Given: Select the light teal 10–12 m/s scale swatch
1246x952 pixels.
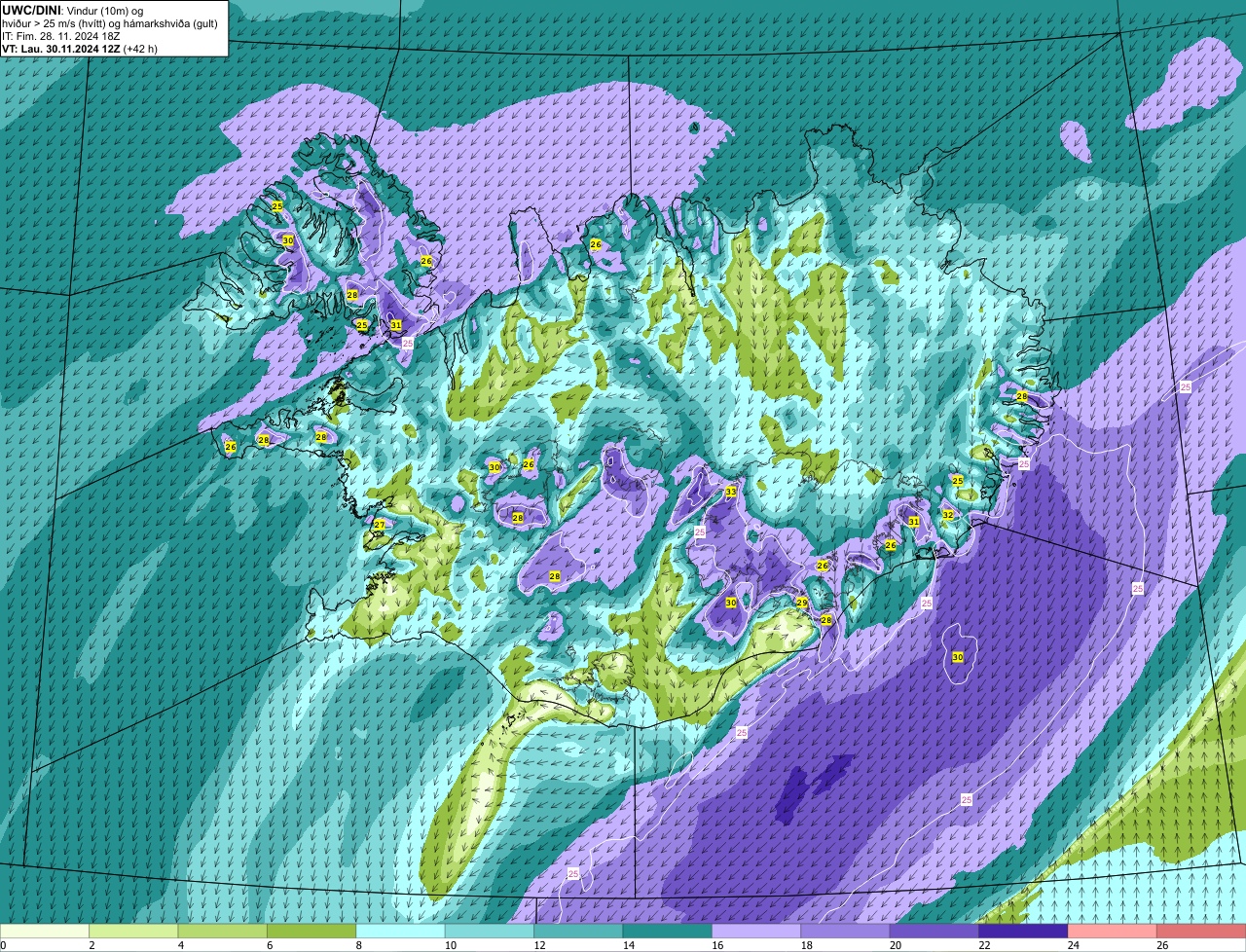Looking at the screenshot, I should (x=490, y=931).
